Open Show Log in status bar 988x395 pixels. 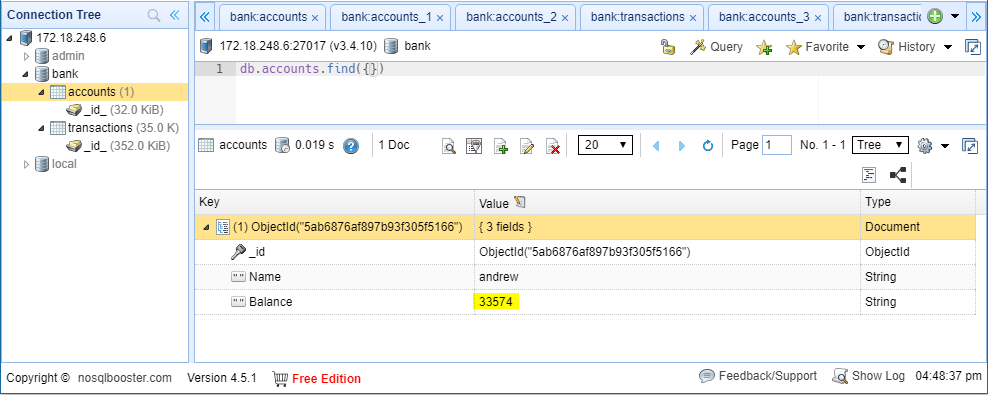pyautogui.click(x=869, y=376)
